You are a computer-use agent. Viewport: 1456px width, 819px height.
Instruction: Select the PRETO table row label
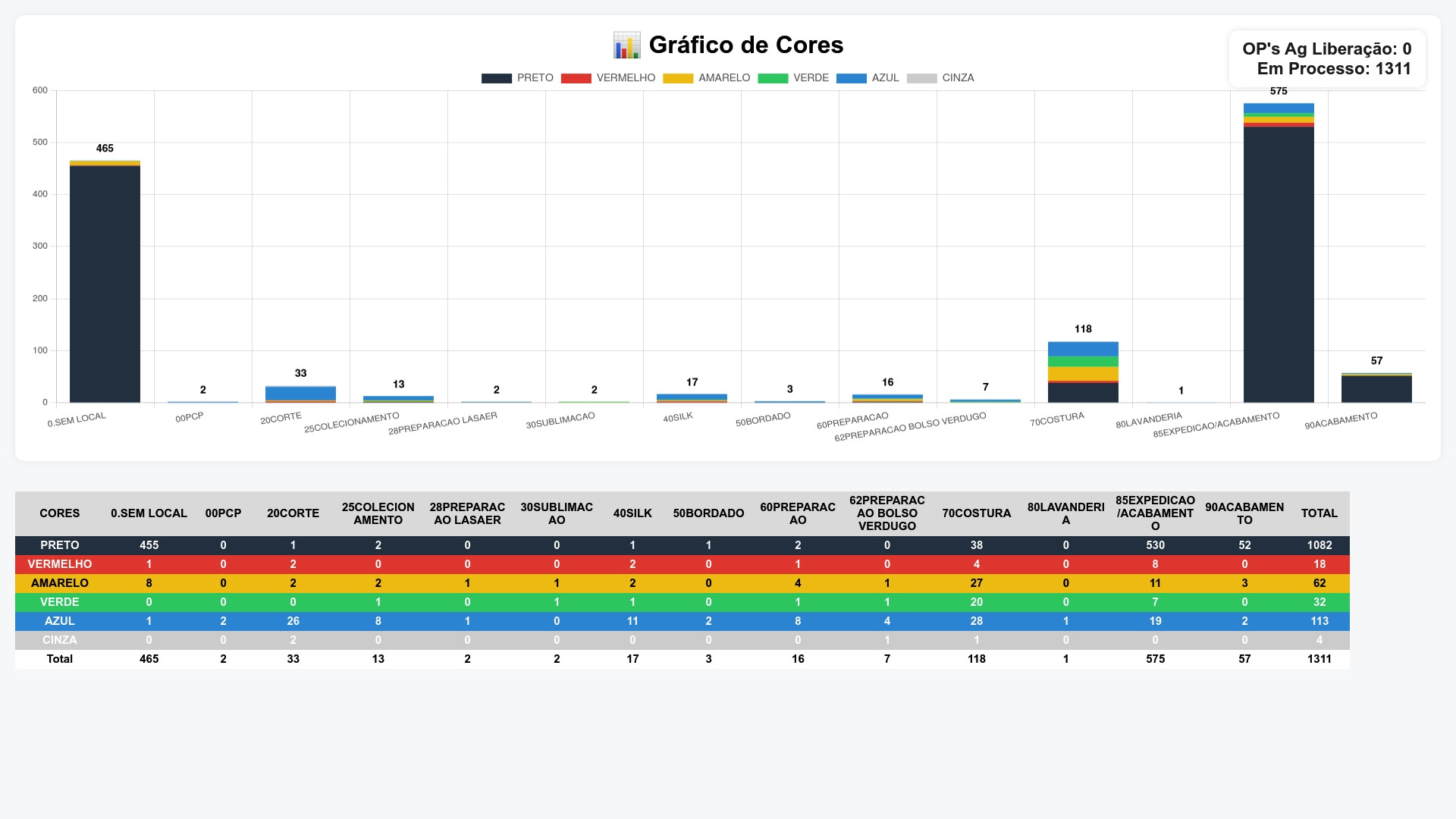(x=59, y=545)
